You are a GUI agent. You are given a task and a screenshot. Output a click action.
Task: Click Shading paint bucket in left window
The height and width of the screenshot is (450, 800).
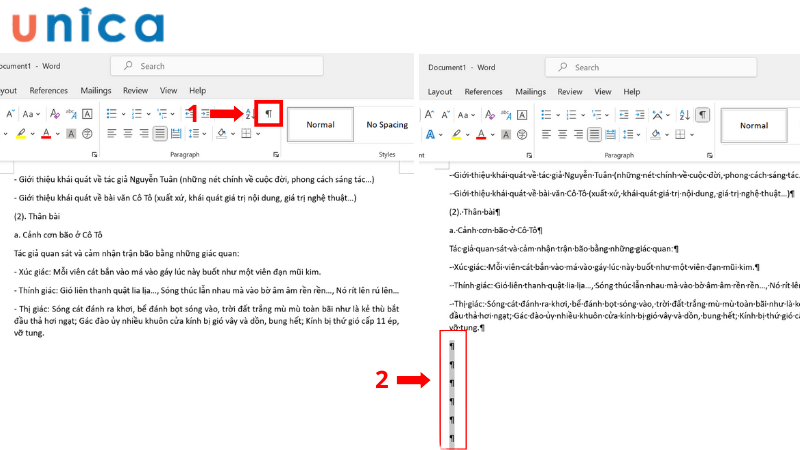tap(221, 134)
